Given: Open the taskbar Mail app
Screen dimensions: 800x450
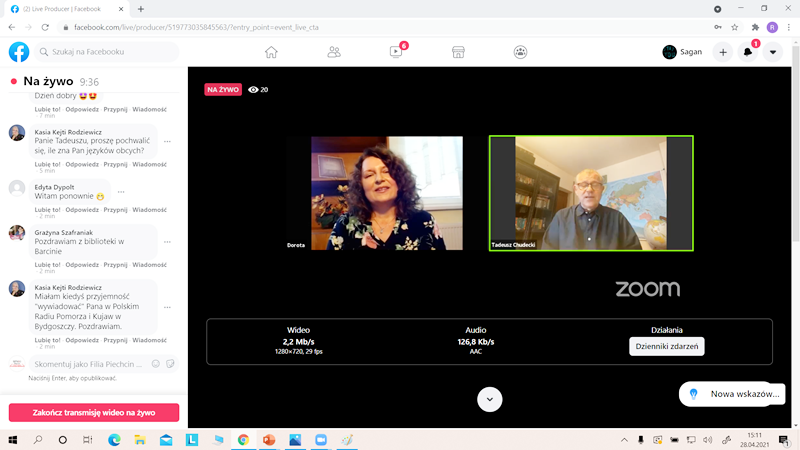Looking at the screenshot, I should pos(166,440).
